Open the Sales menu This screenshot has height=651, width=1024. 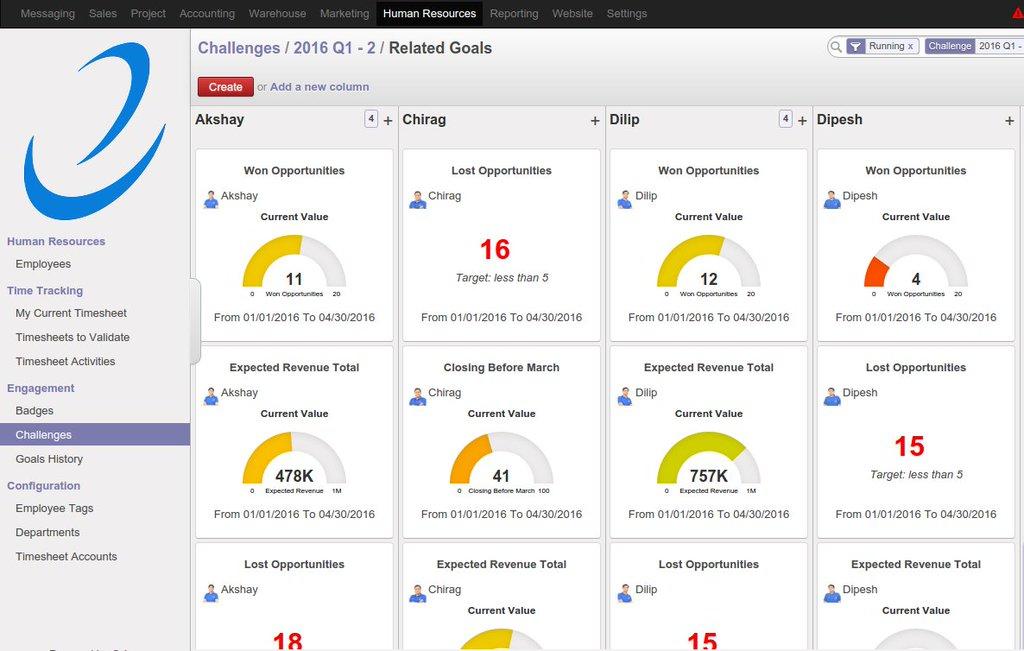pyautogui.click(x=103, y=13)
